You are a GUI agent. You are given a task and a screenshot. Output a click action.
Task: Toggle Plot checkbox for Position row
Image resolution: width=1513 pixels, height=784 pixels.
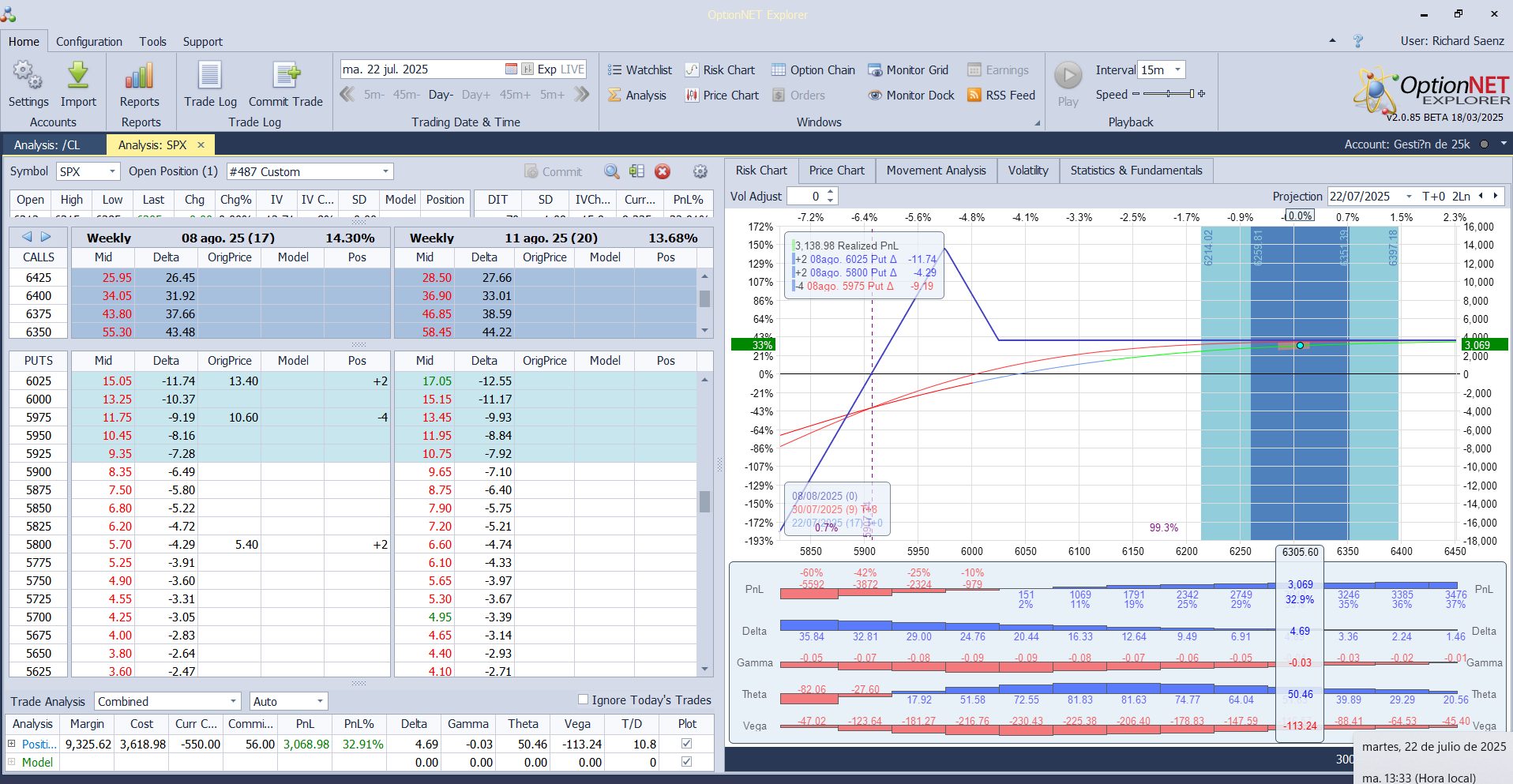tap(686, 744)
